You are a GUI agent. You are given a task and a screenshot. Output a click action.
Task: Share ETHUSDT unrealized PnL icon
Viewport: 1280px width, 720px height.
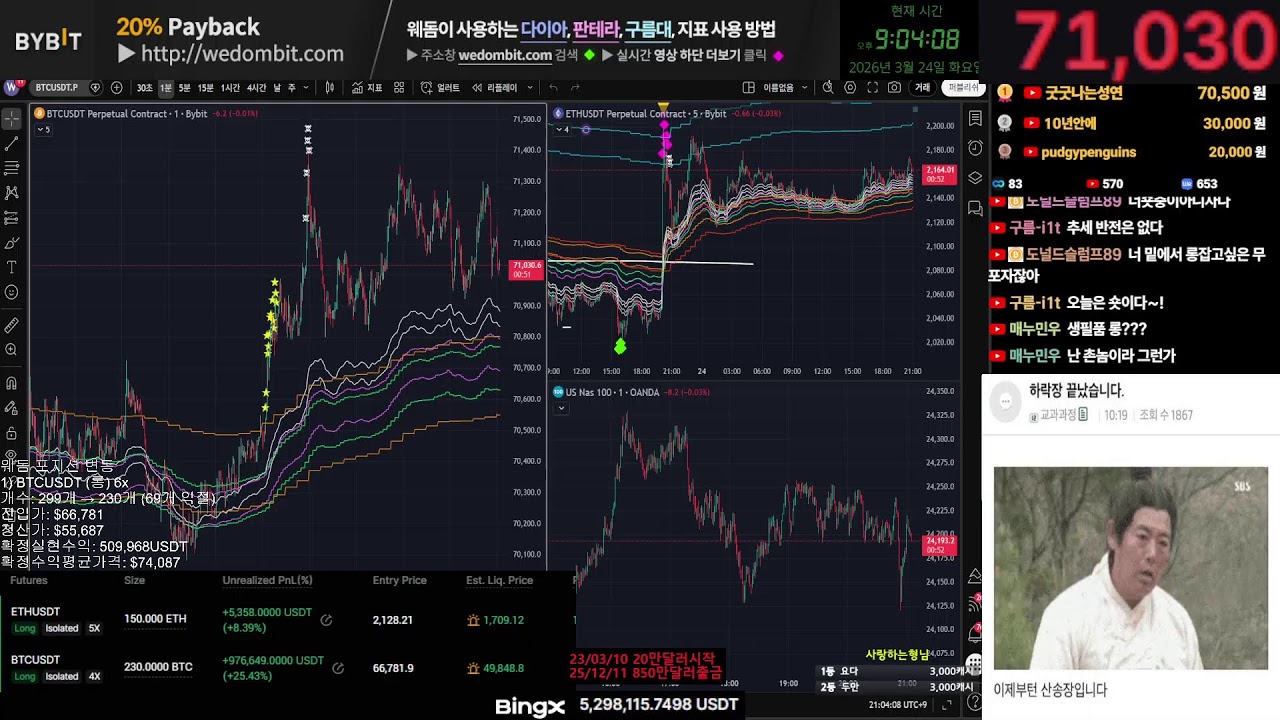(326, 620)
